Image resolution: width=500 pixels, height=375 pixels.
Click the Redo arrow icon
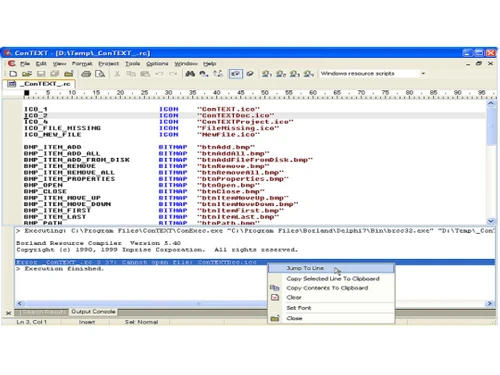pyautogui.click(x=173, y=74)
